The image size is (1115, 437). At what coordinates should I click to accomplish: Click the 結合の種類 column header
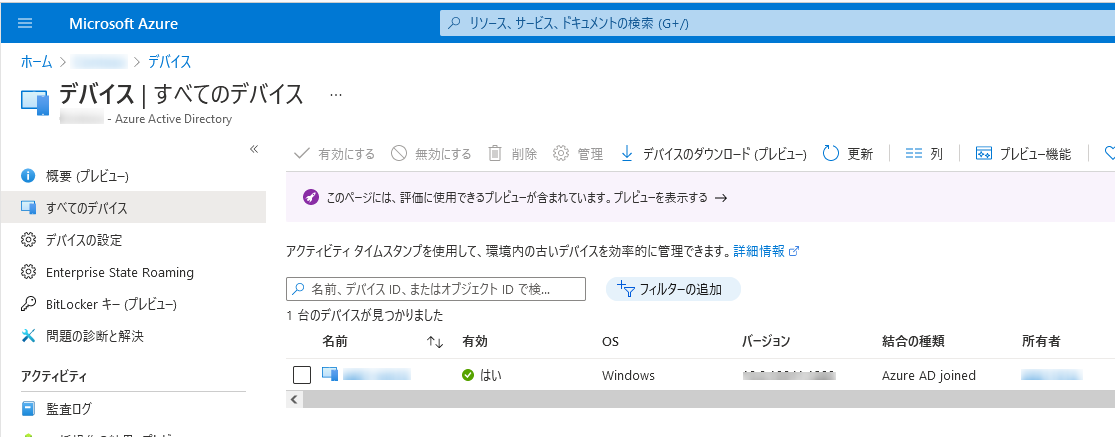coord(913,341)
